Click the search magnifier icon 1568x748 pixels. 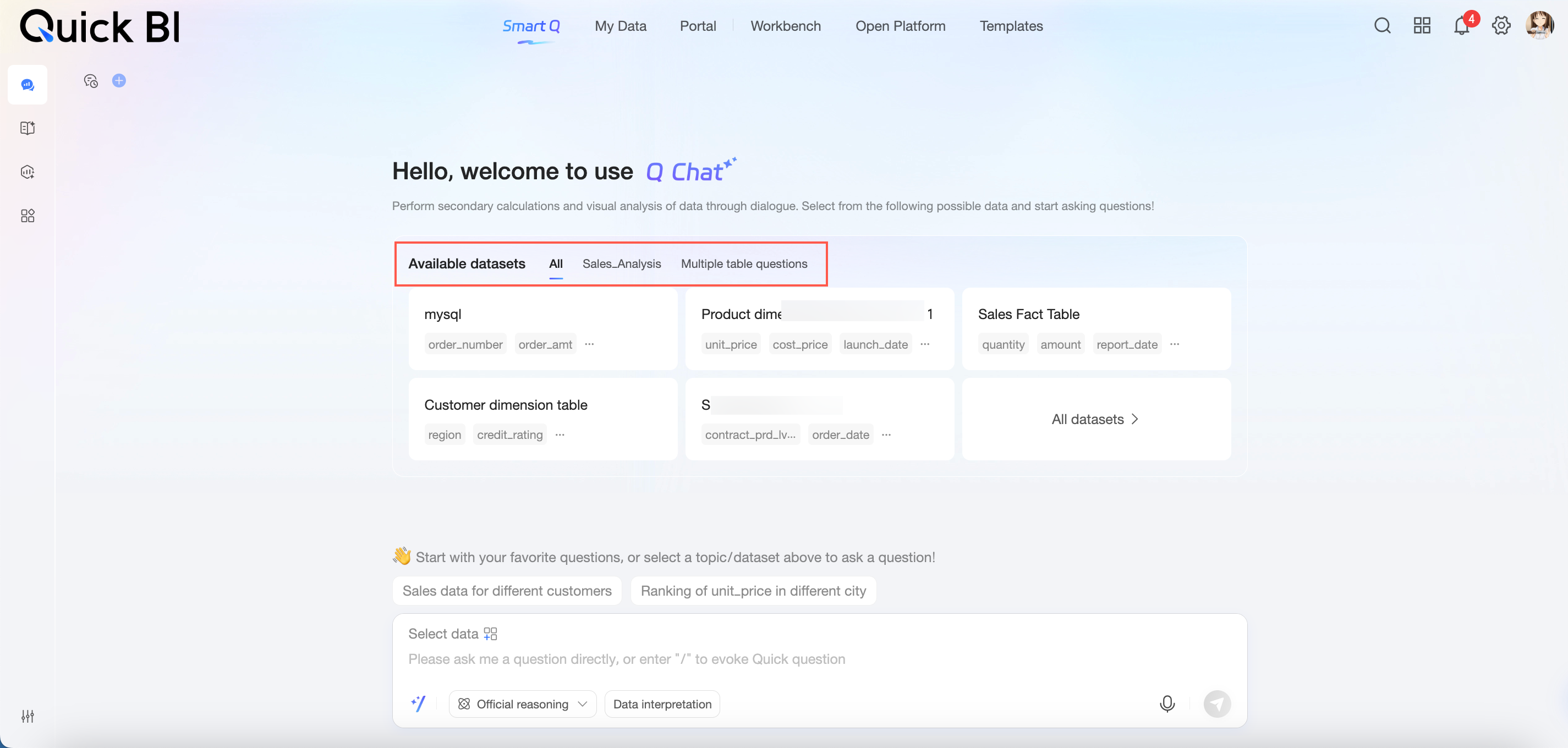(x=1381, y=25)
